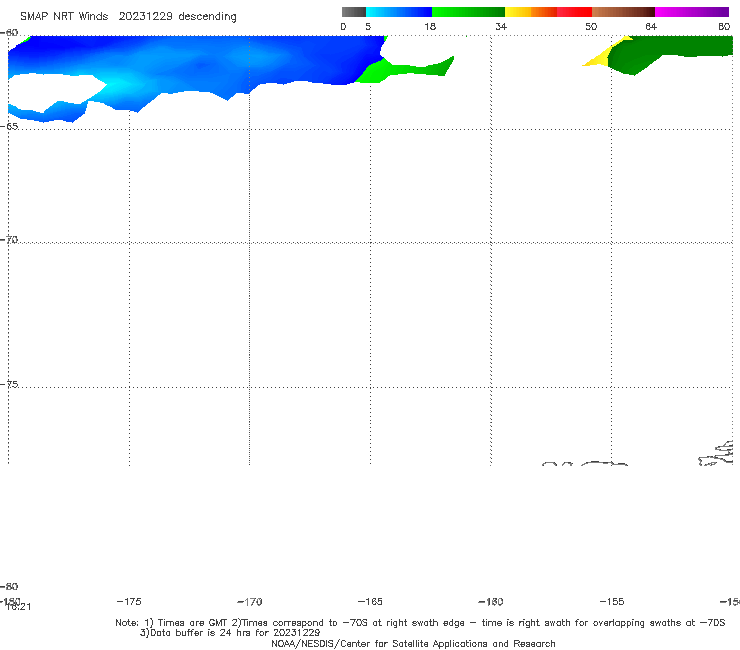Click the green color bar segment

click(468, 12)
